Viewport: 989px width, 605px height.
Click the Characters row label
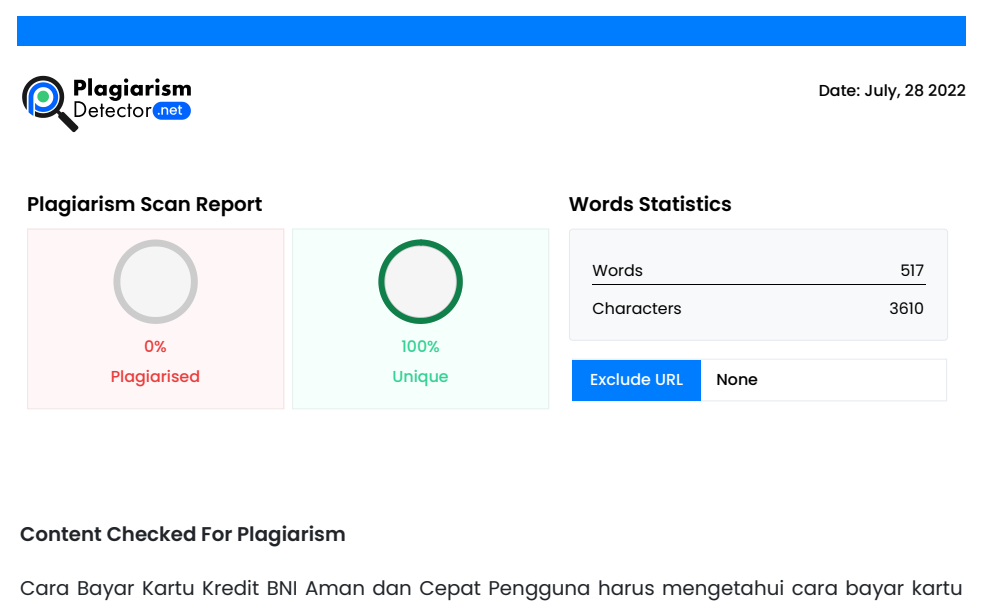point(637,308)
